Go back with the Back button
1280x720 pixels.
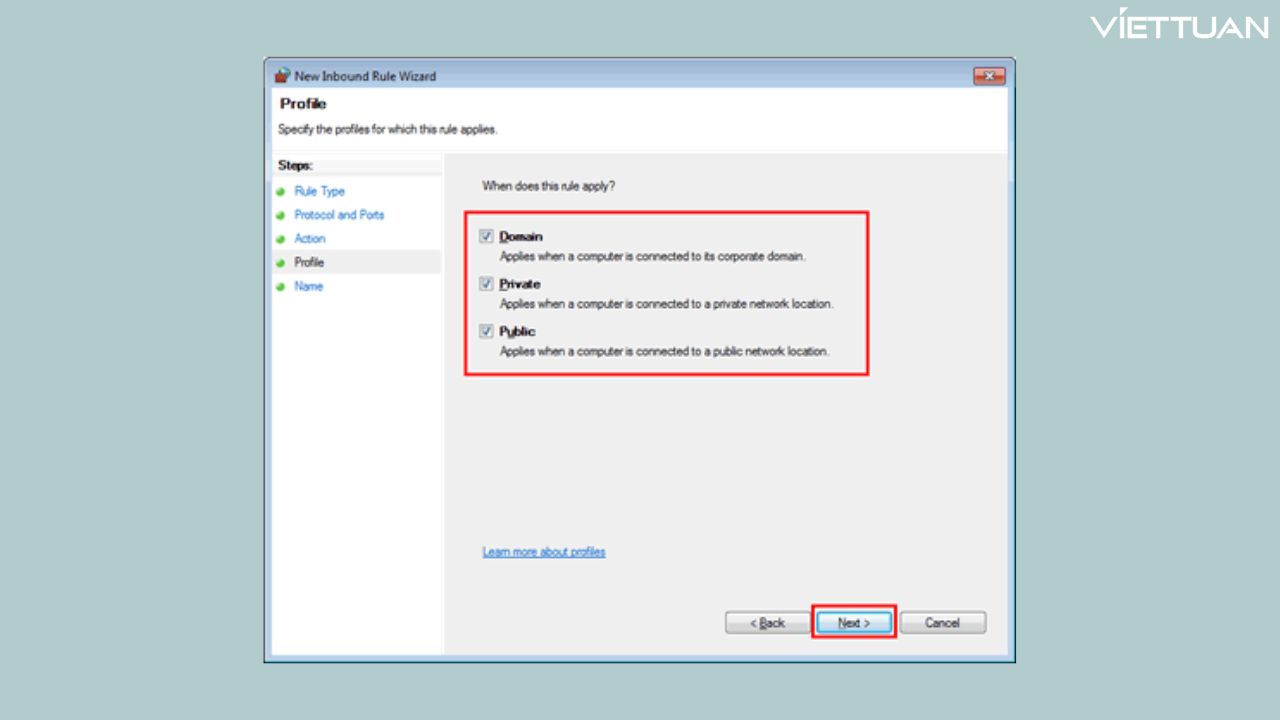(x=767, y=623)
